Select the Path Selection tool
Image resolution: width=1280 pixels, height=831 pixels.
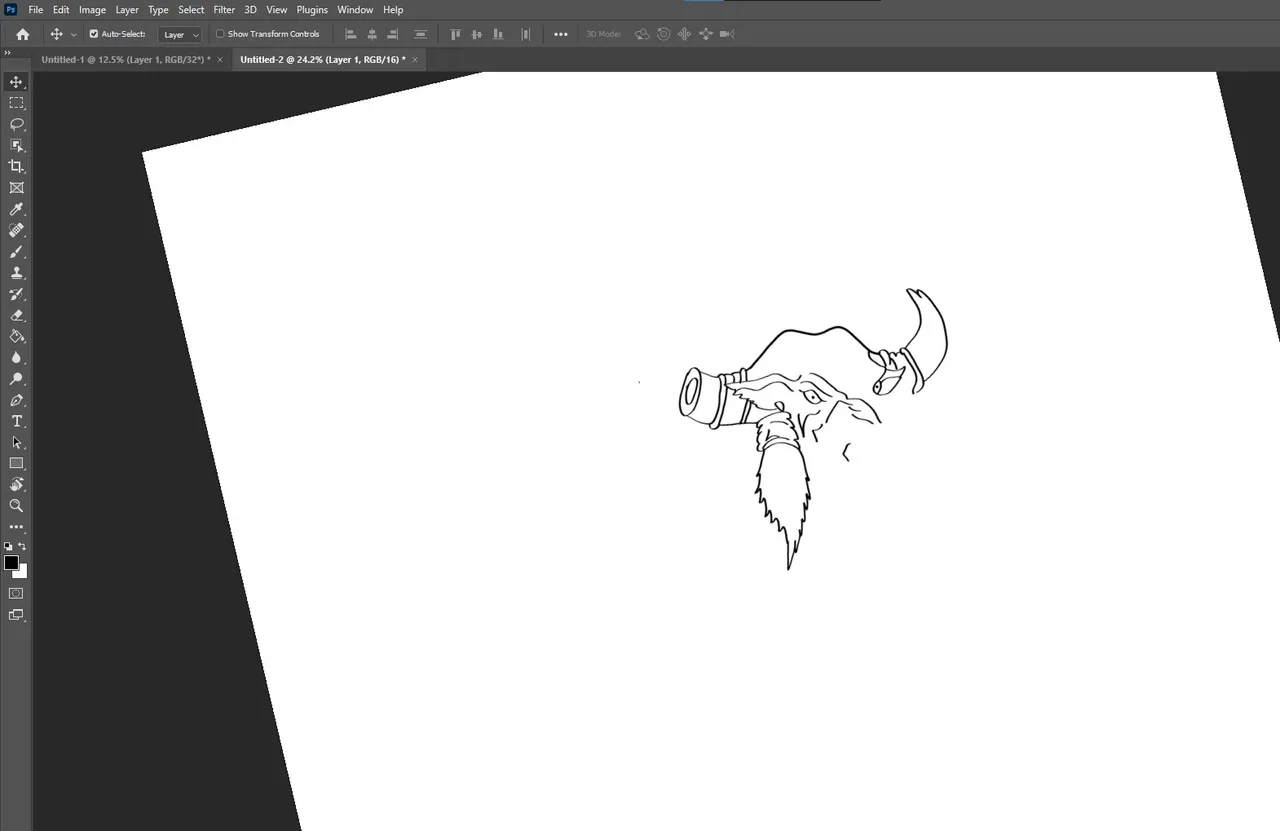(x=16, y=442)
